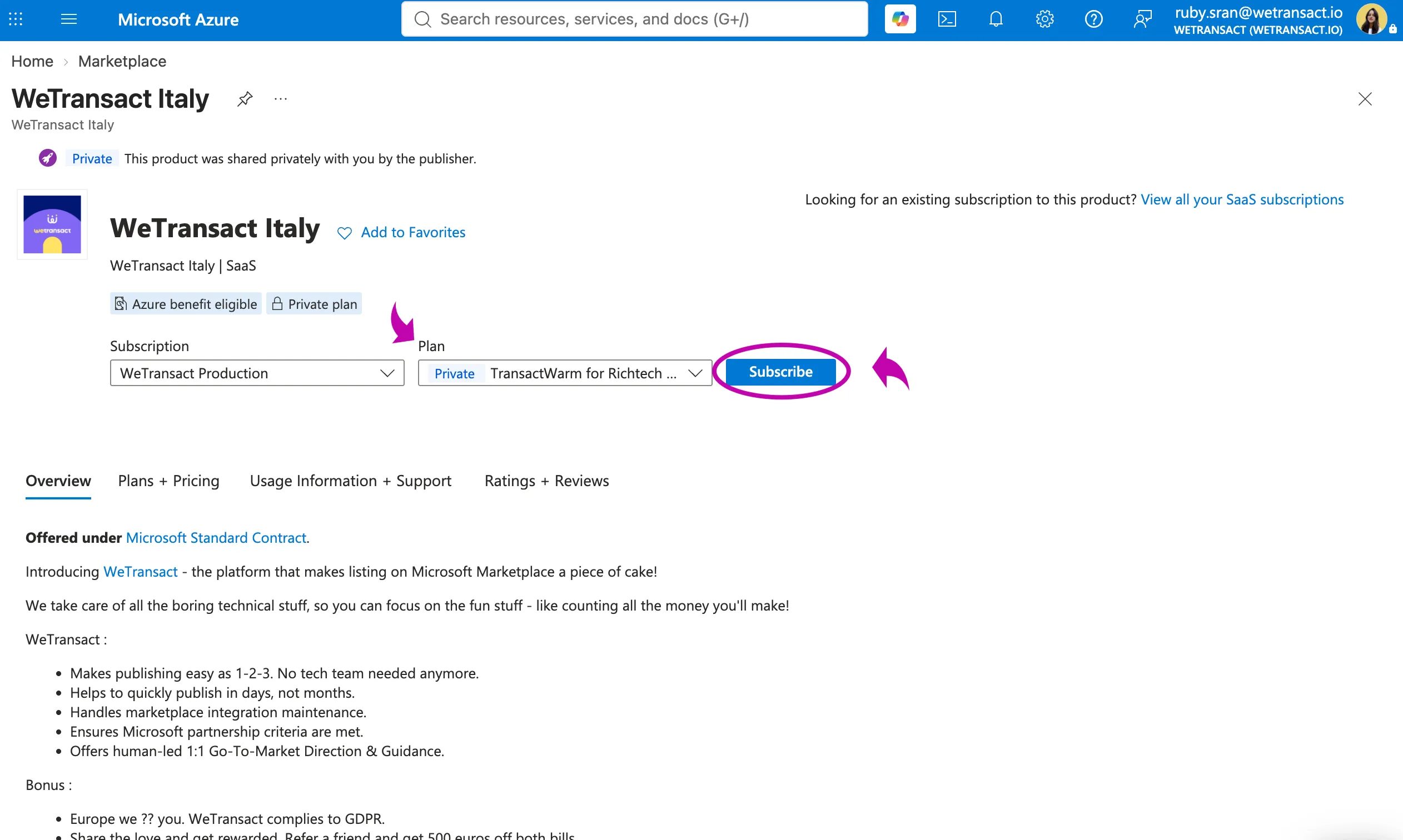Open View all your SaaS subscriptions link
Image resolution: width=1403 pixels, height=840 pixels.
coord(1242,199)
